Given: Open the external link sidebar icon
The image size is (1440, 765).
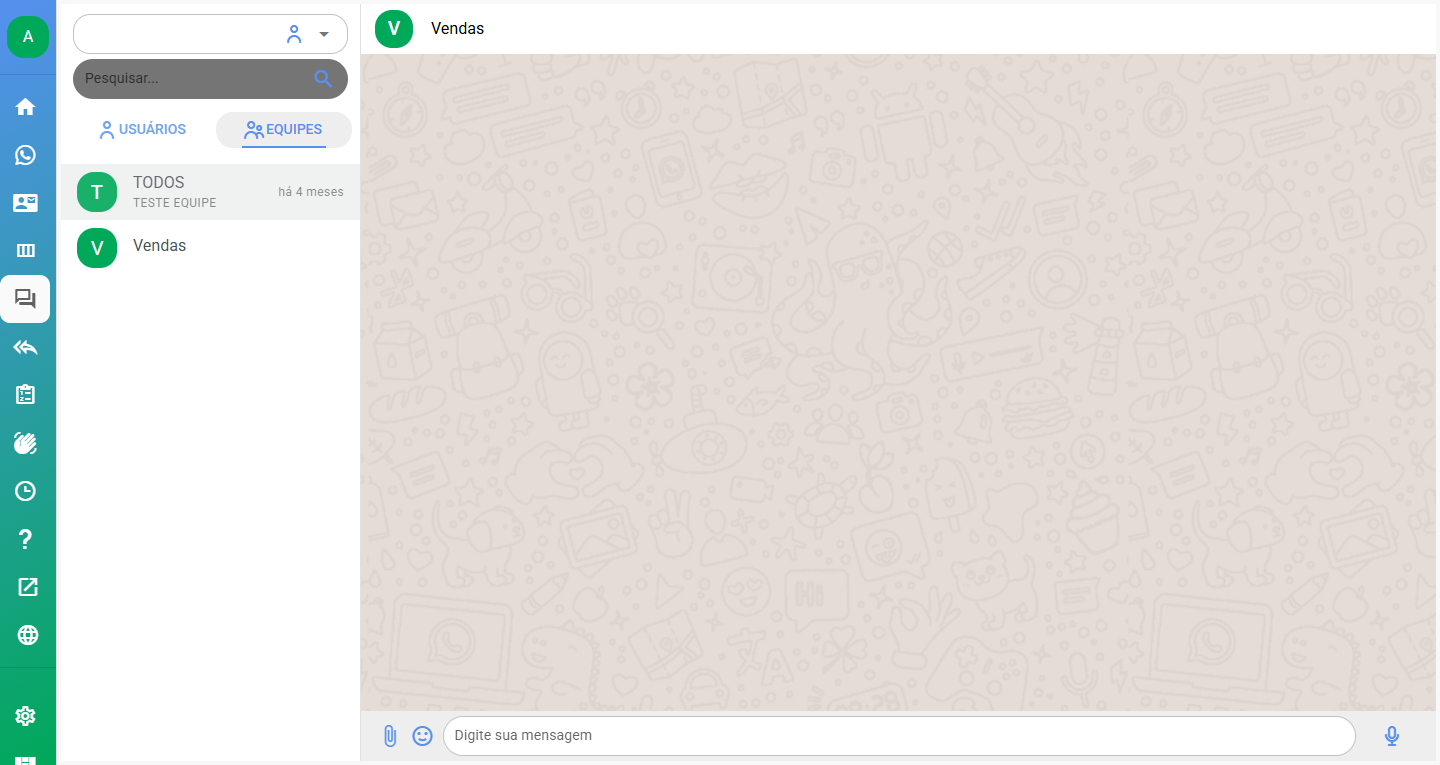Looking at the screenshot, I should coord(26,587).
